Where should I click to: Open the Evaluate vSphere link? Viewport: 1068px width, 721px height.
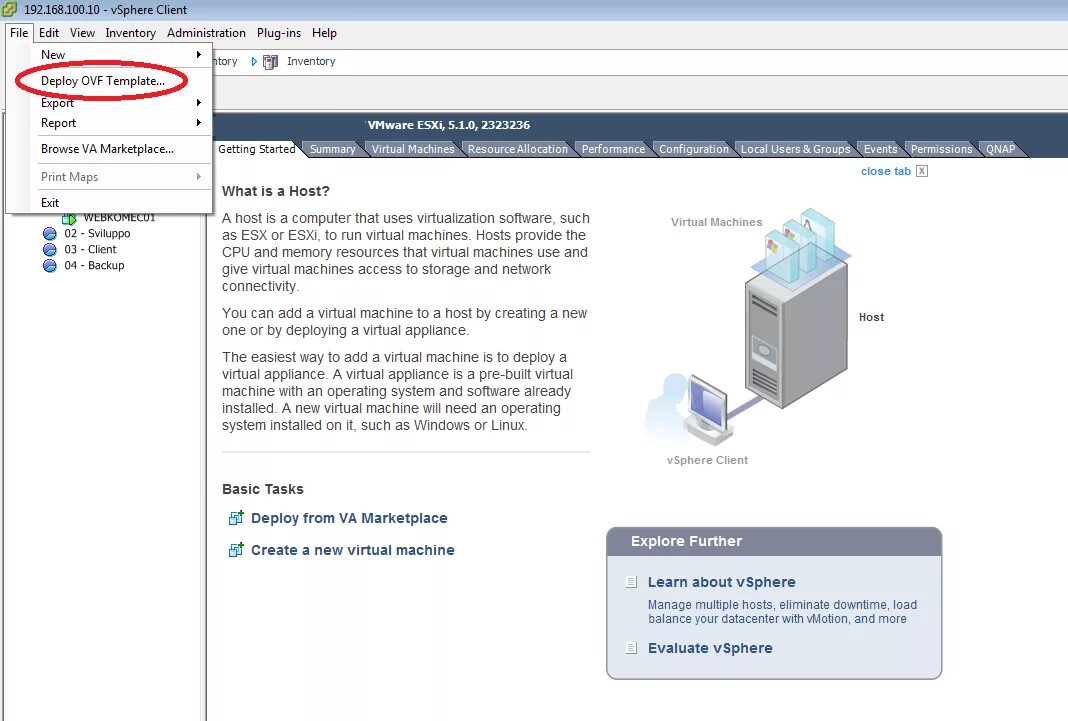(710, 648)
